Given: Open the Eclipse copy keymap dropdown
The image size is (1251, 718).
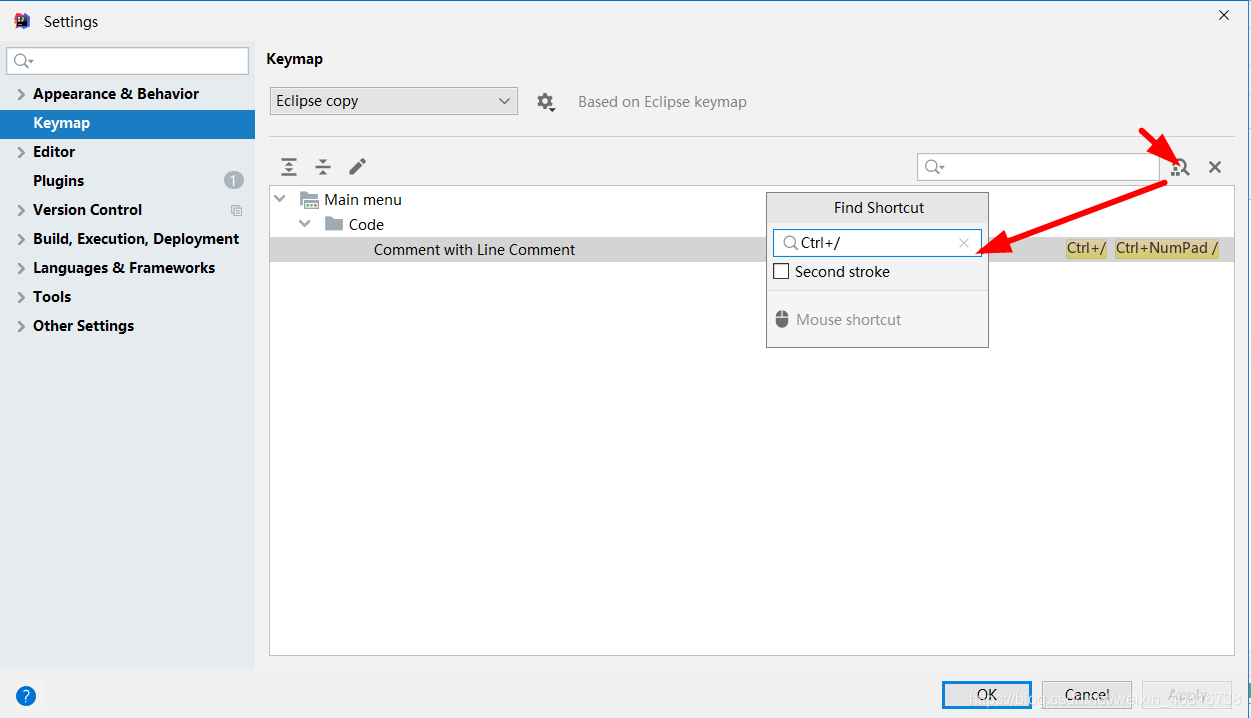Looking at the screenshot, I should point(394,101).
